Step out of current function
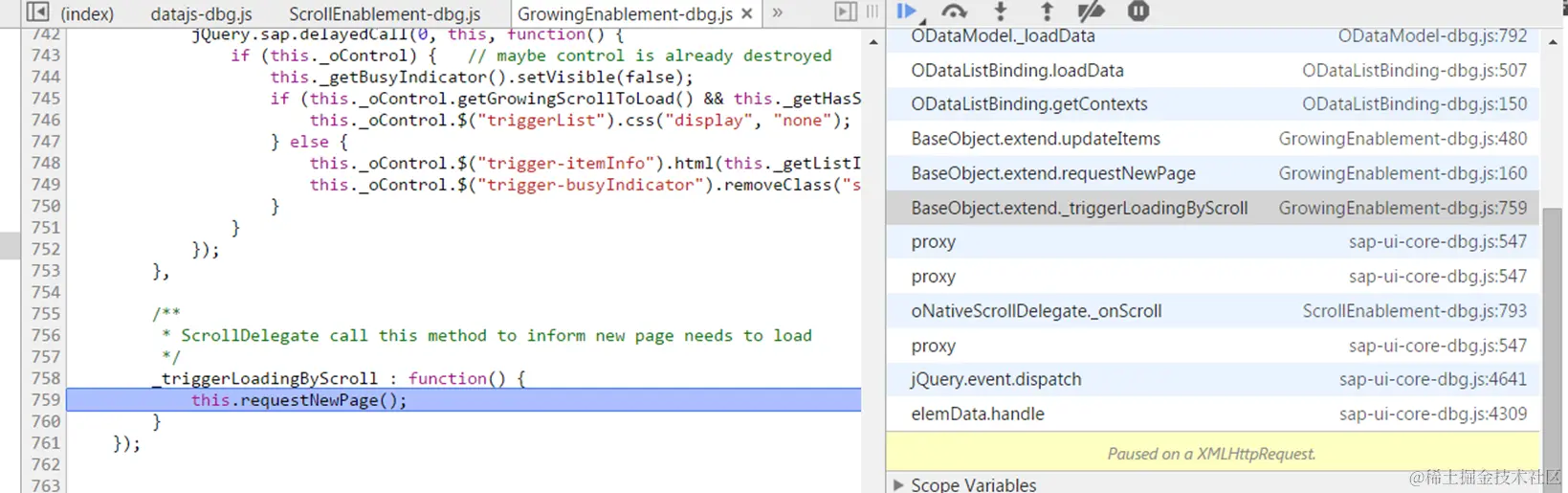 click(1047, 11)
